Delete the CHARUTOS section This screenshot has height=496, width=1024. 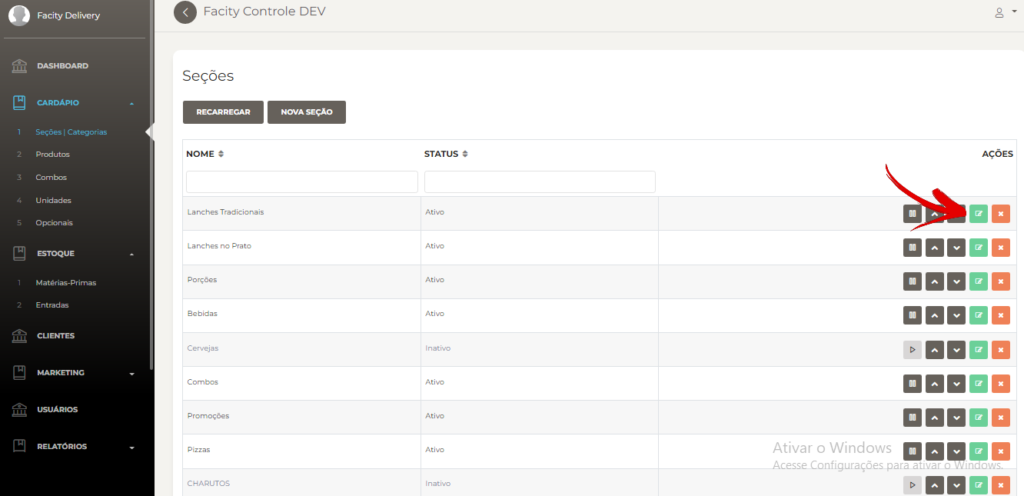[1000, 485]
